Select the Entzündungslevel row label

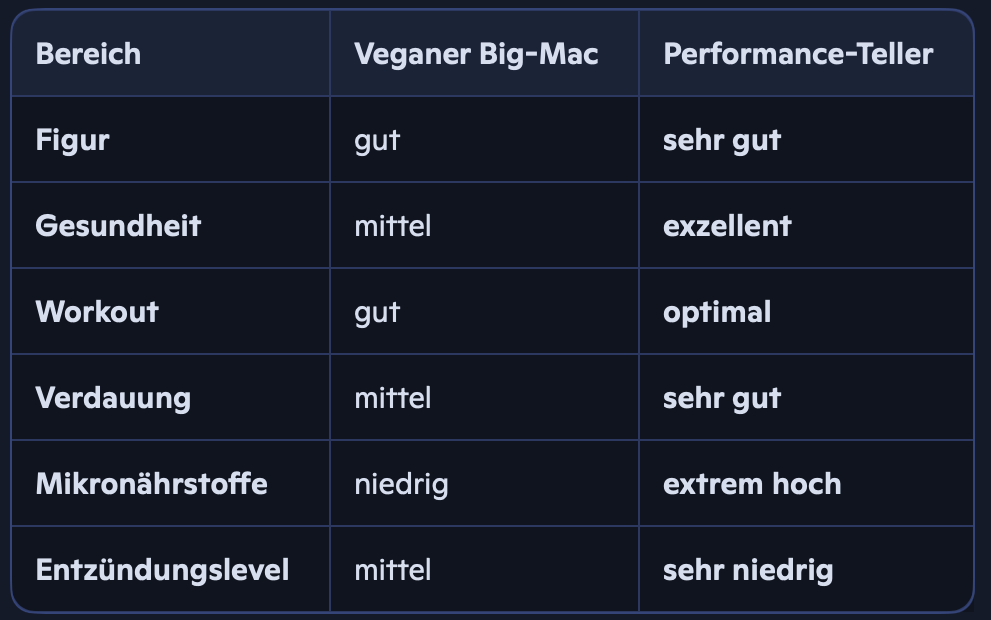coord(162,570)
